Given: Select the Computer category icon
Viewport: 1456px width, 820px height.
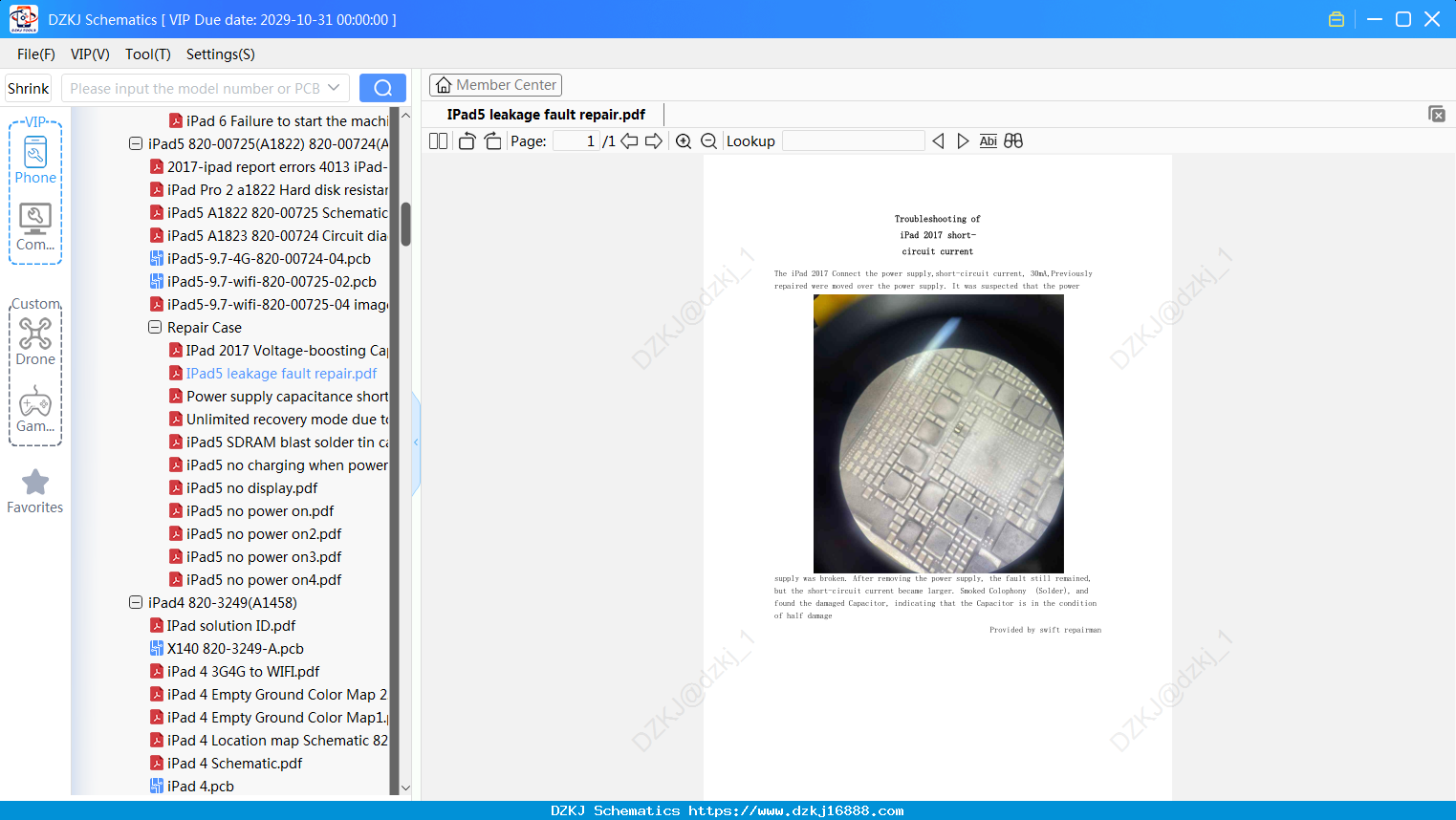Looking at the screenshot, I should 35,227.
